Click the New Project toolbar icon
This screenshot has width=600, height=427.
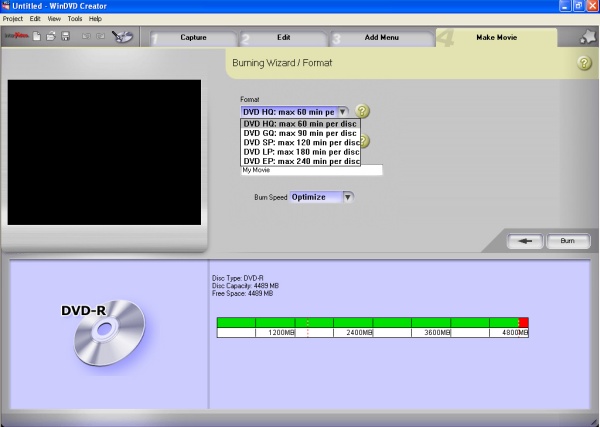[x=38, y=37]
